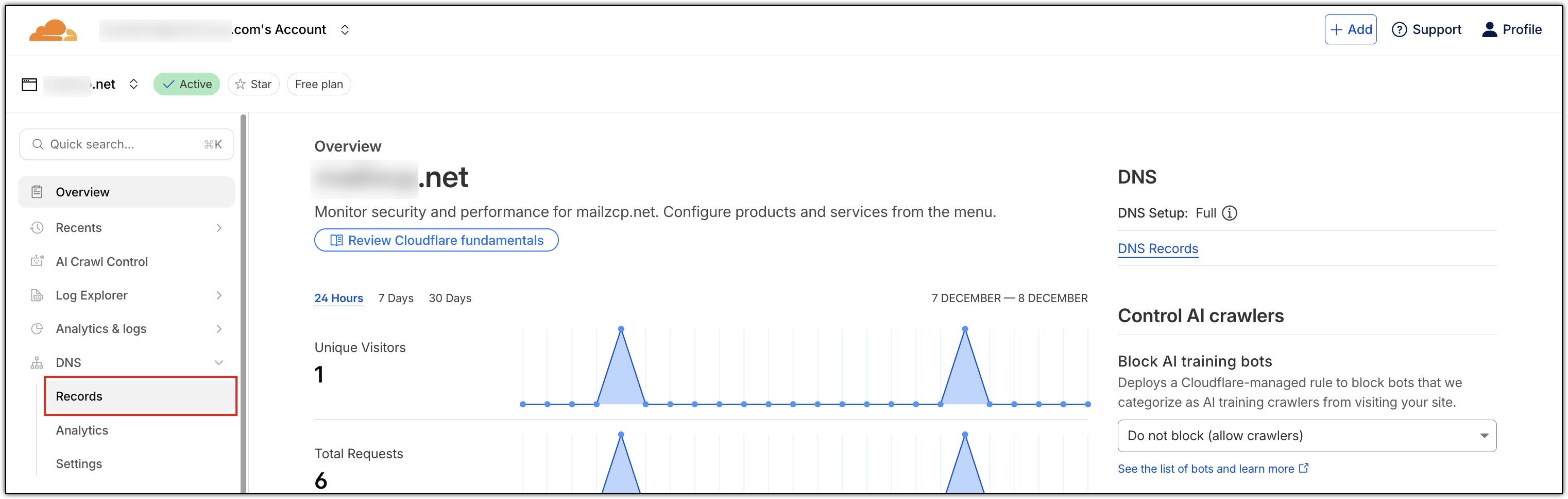This screenshot has height=499, width=1568.
Task: Click the Quick search input field
Action: [126, 144]
